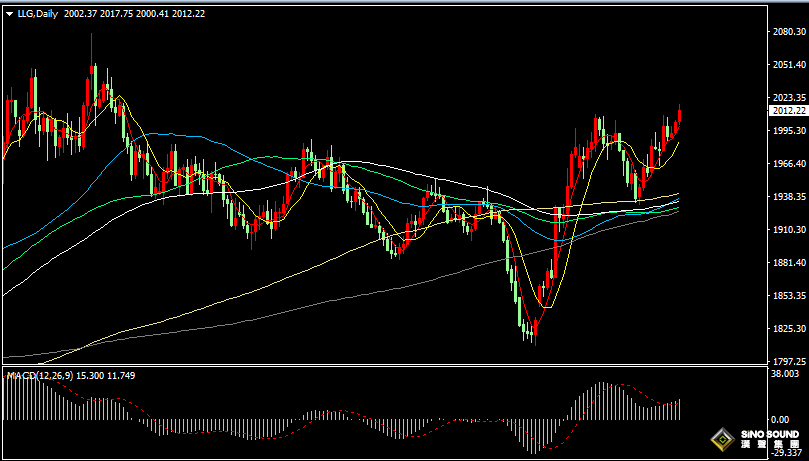Image resolution: width=809 pixels, height=461 pixels.
Task: Click the 2051.40 price axis label
Action: coord(790,65)
